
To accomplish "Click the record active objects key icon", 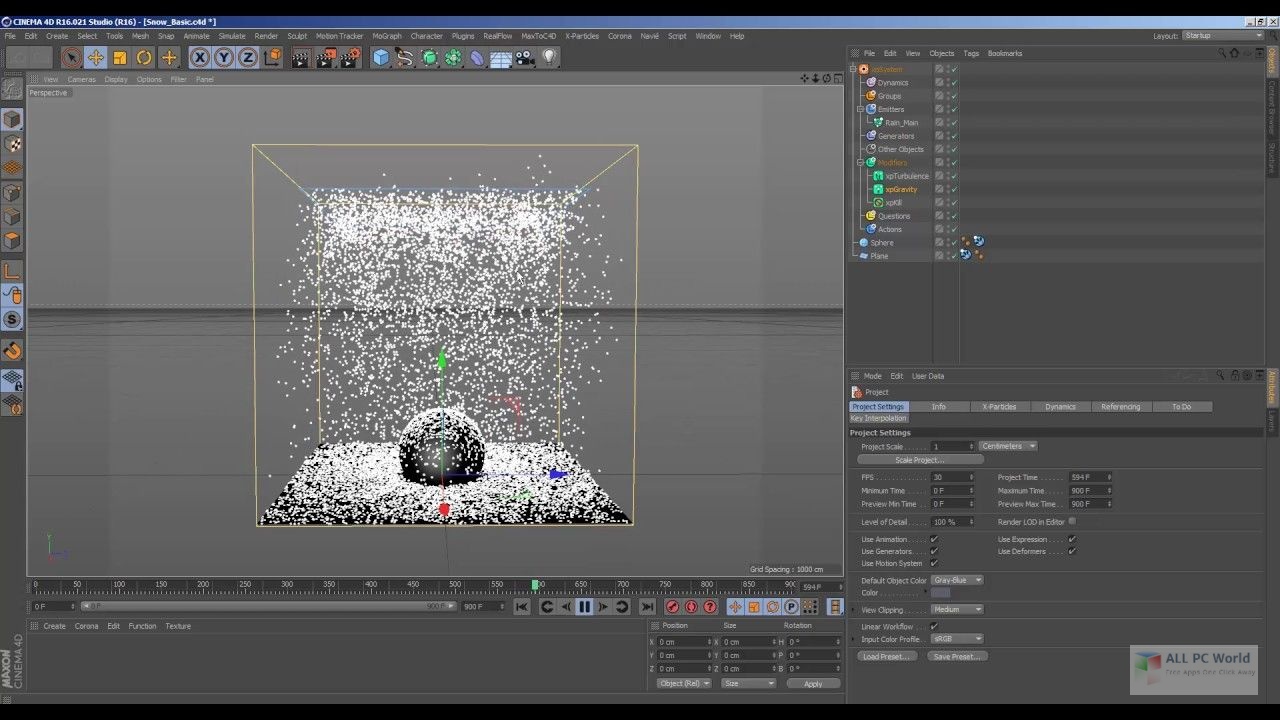I will [x=673, y=607].
